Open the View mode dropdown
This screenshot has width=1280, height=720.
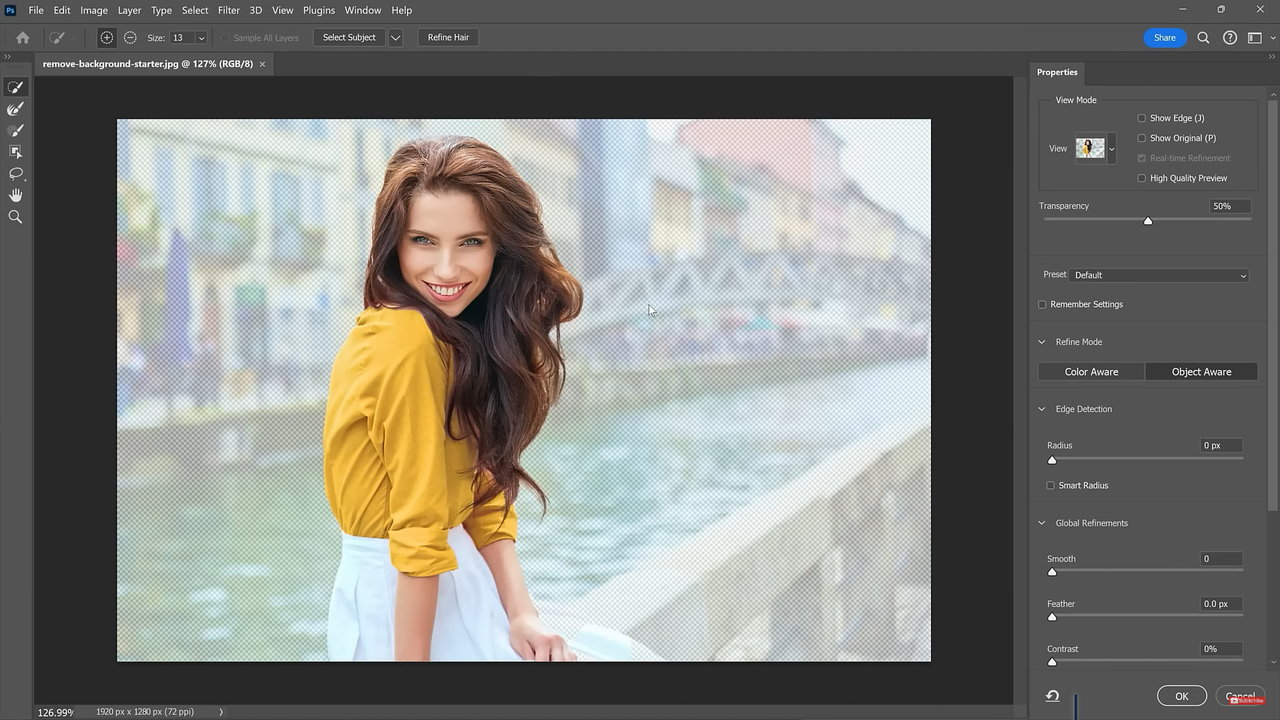click(1111, 148)
